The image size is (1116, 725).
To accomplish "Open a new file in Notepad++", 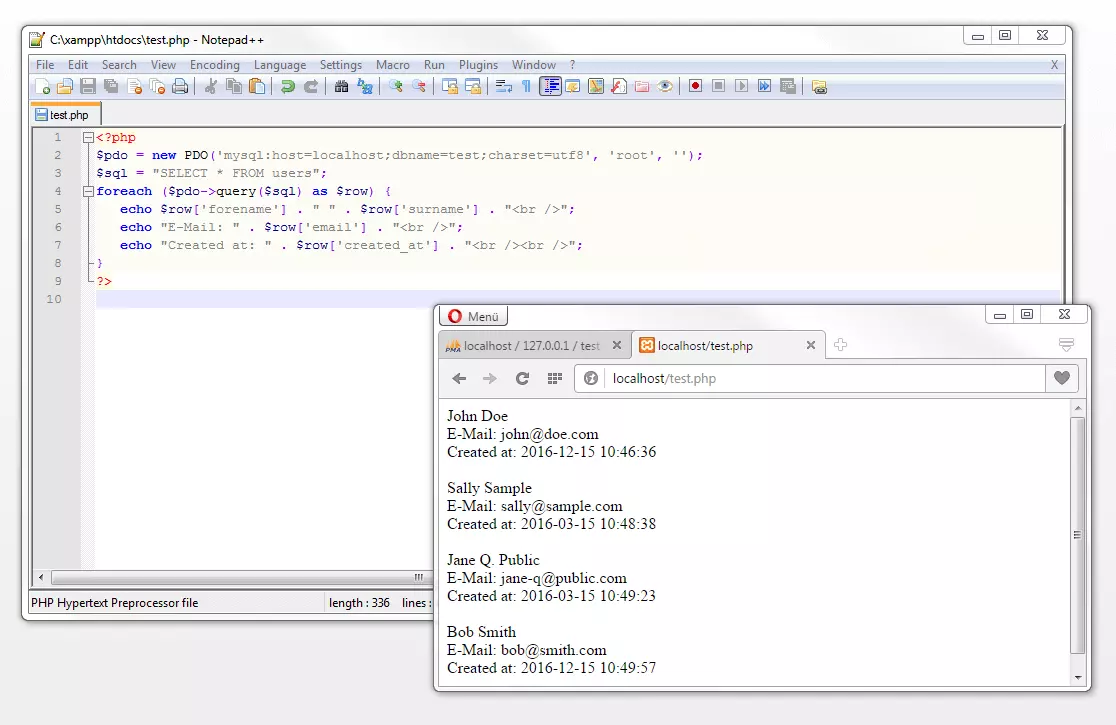I will coord(43,86).
